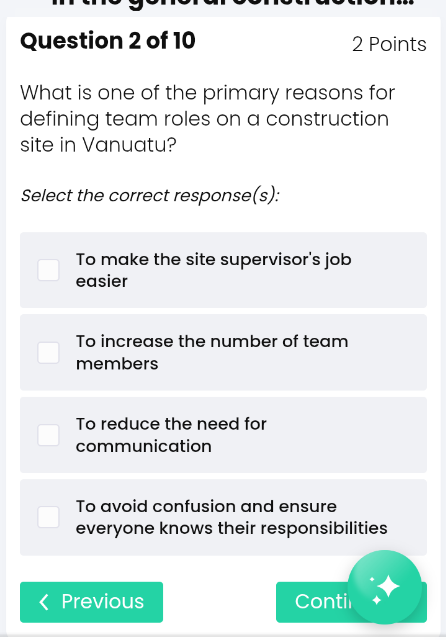This screenshot has height=640, width=446.
Task: Click the question text about Vanuatu construction site
Action: coord(207,119)
